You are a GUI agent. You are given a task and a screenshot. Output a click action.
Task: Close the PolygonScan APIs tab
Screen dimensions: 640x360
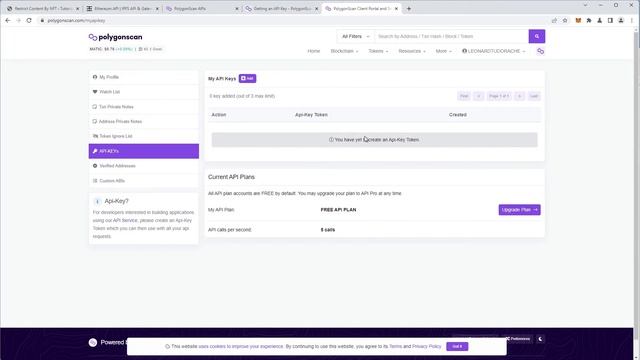[237, 9]
